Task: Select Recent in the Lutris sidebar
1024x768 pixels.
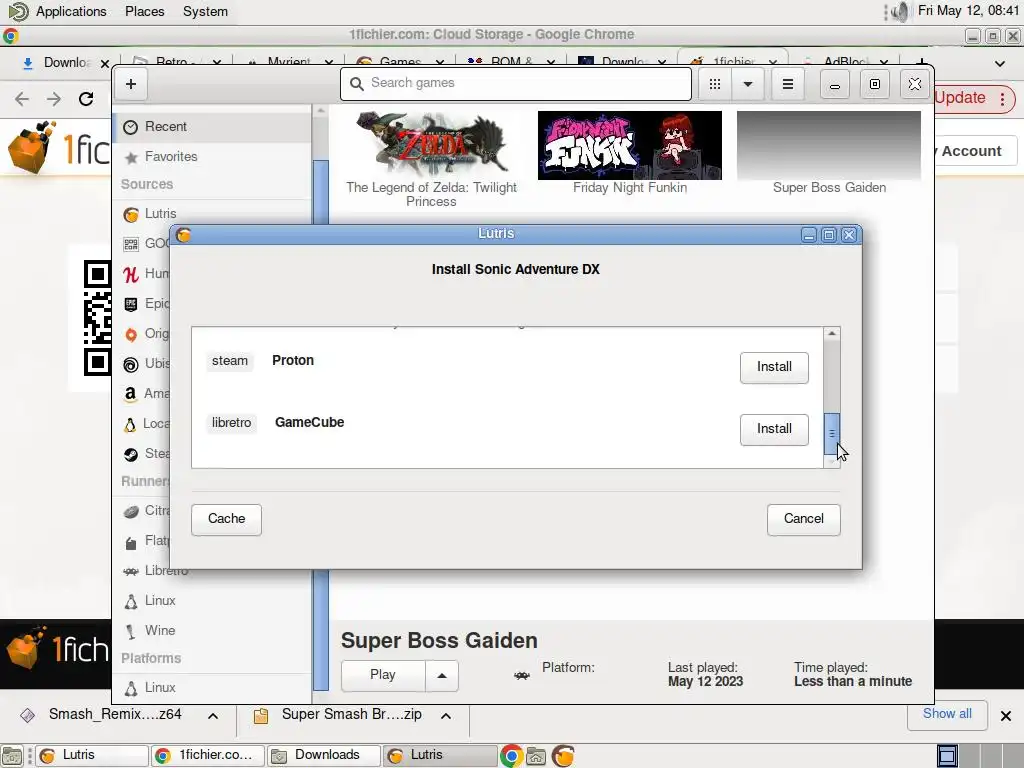Action: coord(212,127)
